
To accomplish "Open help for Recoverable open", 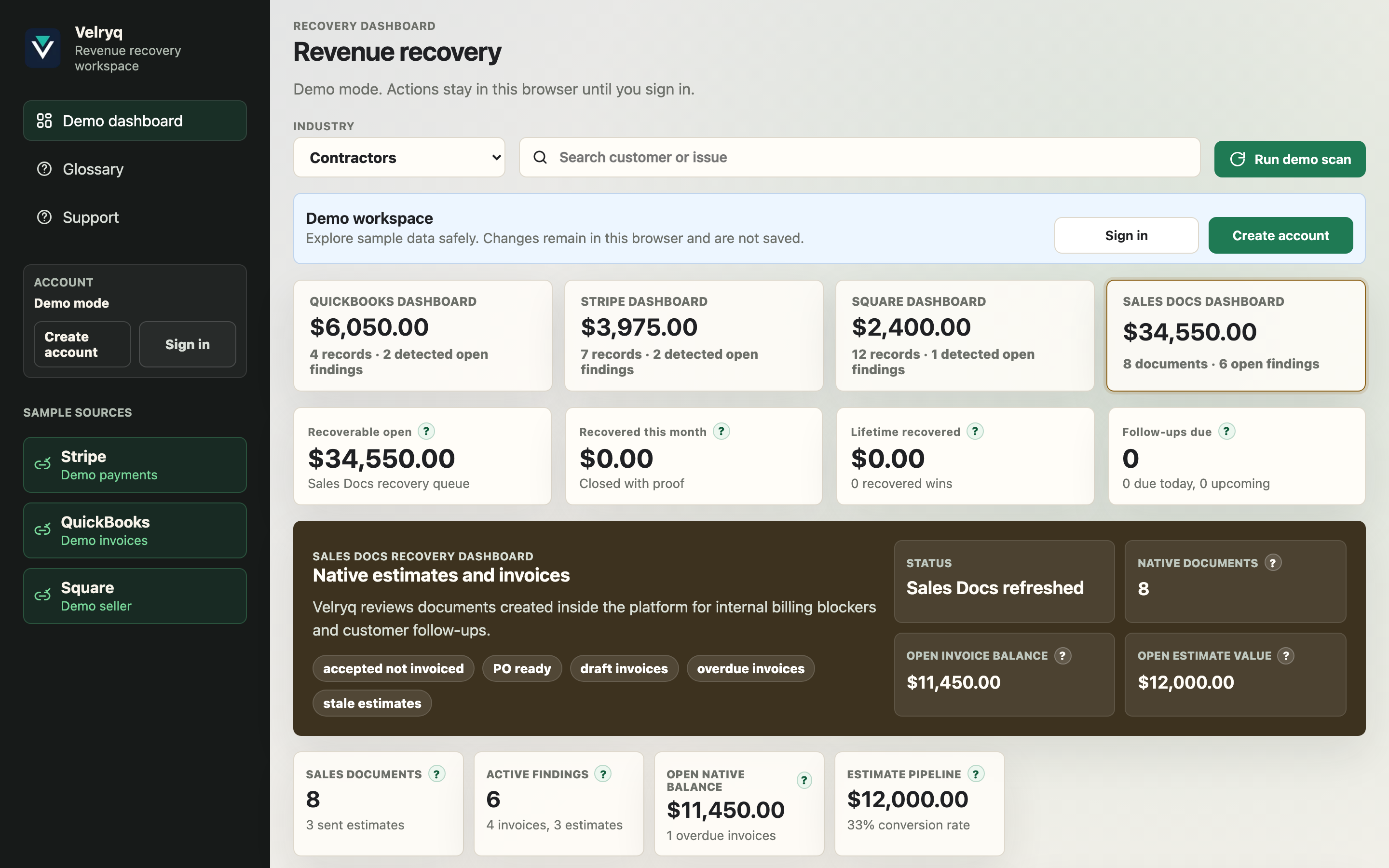I will (426, 431).
